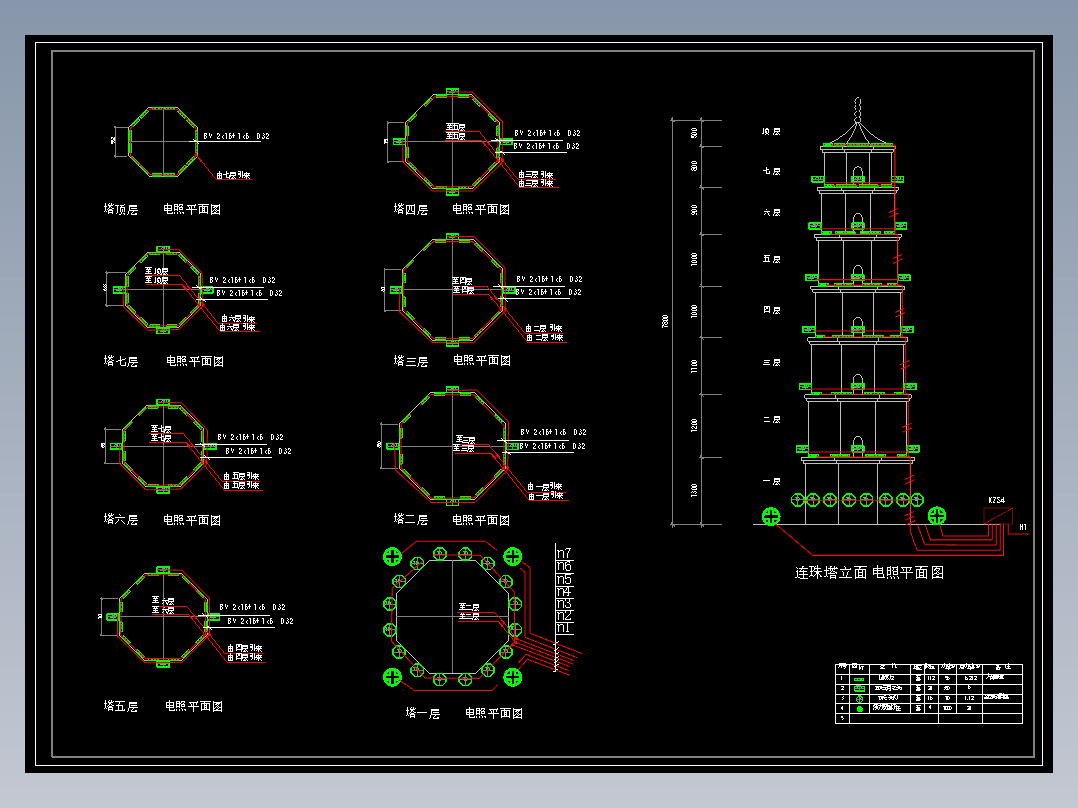Select the n4 circuit label
The width and height of the screenshot is (1078, 808).
(x=564, y=591)
